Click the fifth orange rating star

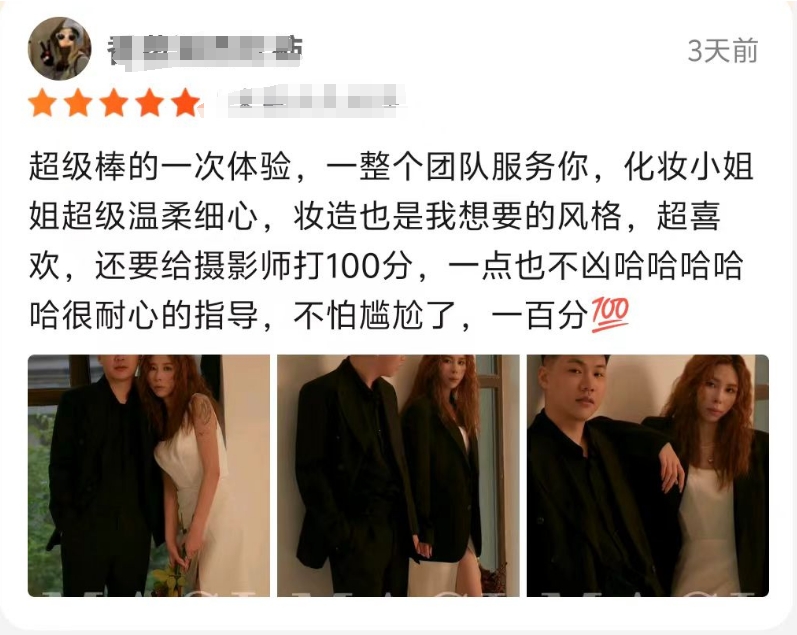pyautogui.click(x=186, y=103)
